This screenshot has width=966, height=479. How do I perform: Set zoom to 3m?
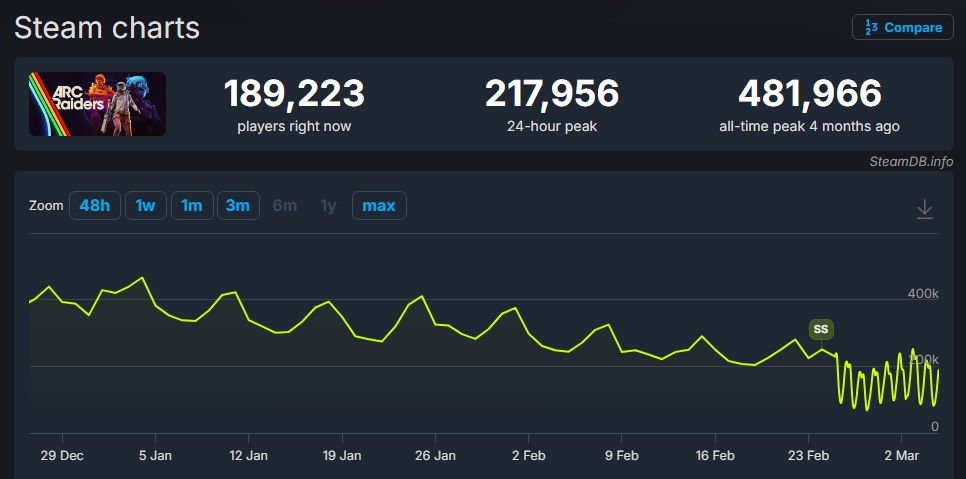coord(238,206)
